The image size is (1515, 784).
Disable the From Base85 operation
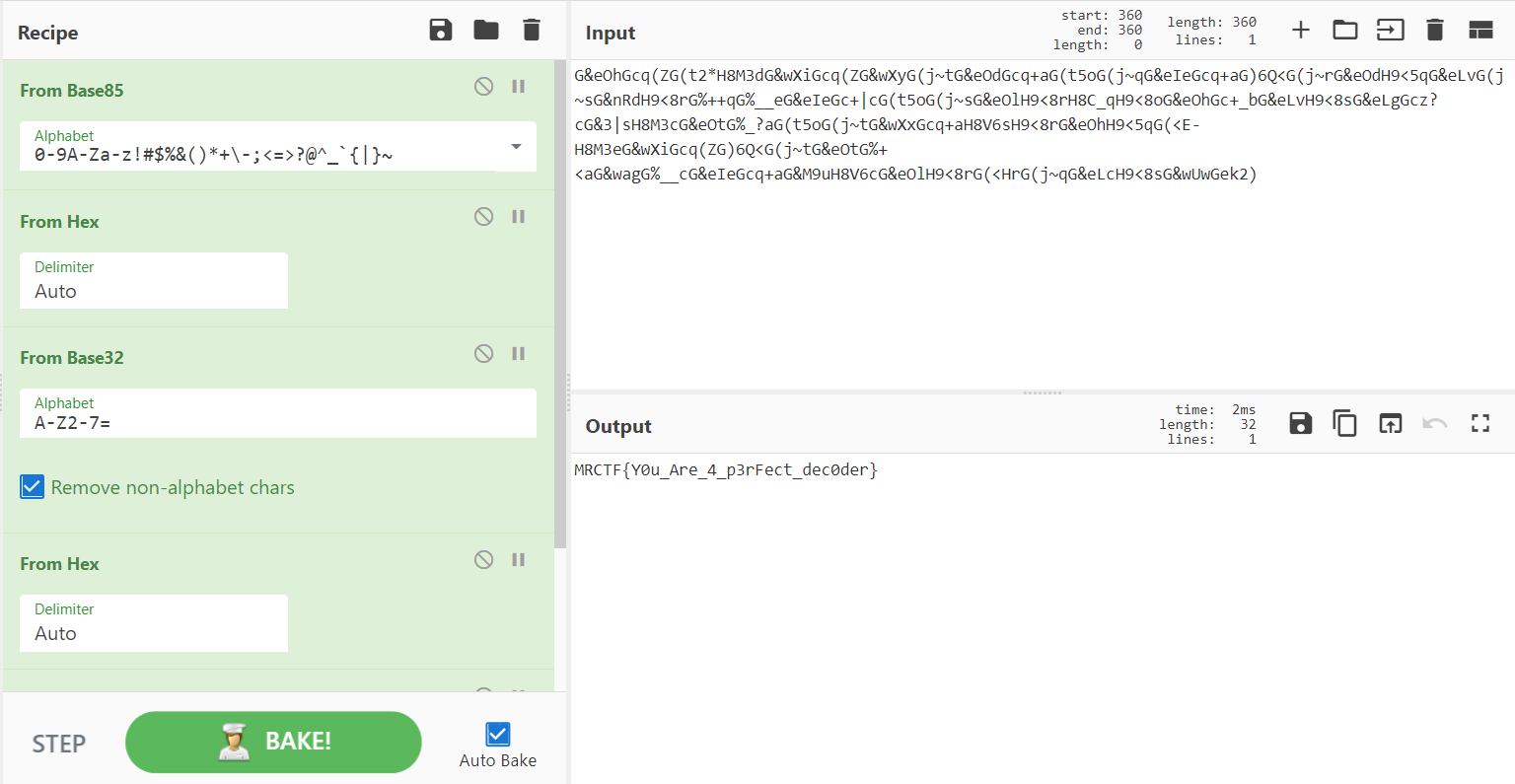[483, 87]
